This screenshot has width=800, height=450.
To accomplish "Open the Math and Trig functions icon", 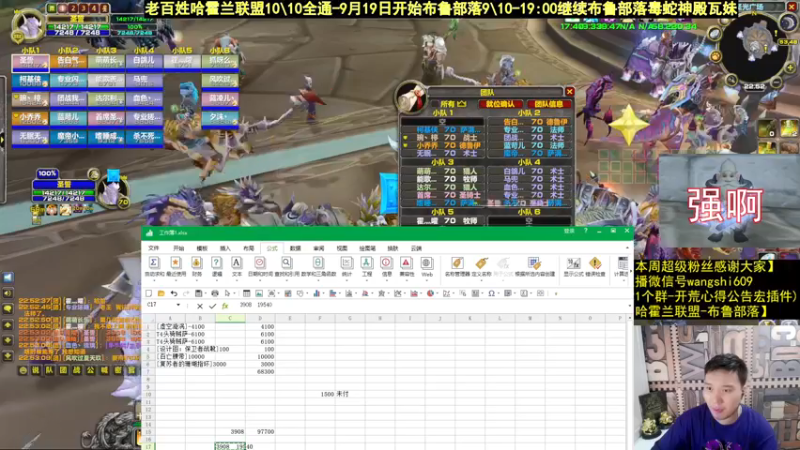I will click(x=318, y=263).
